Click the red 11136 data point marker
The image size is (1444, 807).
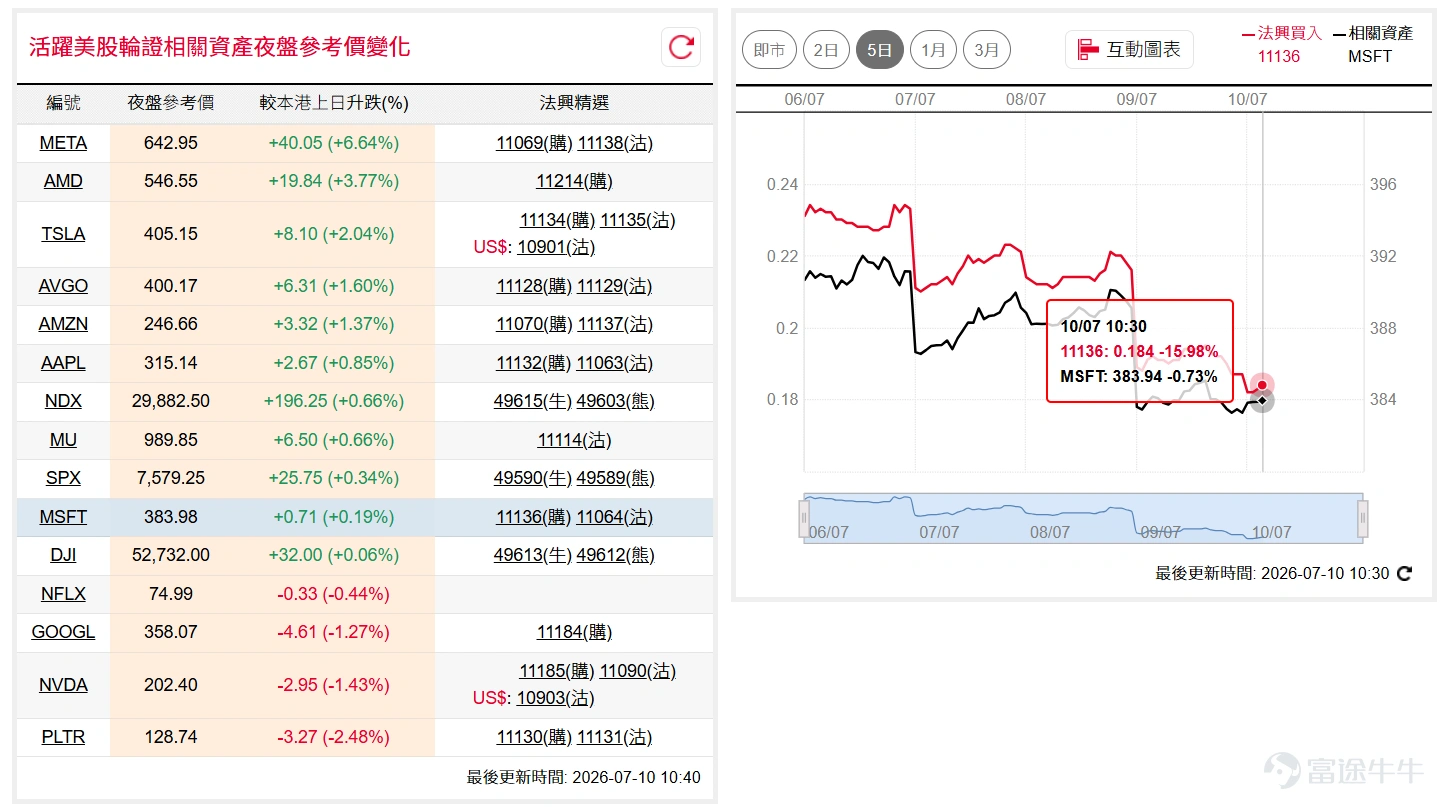coord(1262,385)
